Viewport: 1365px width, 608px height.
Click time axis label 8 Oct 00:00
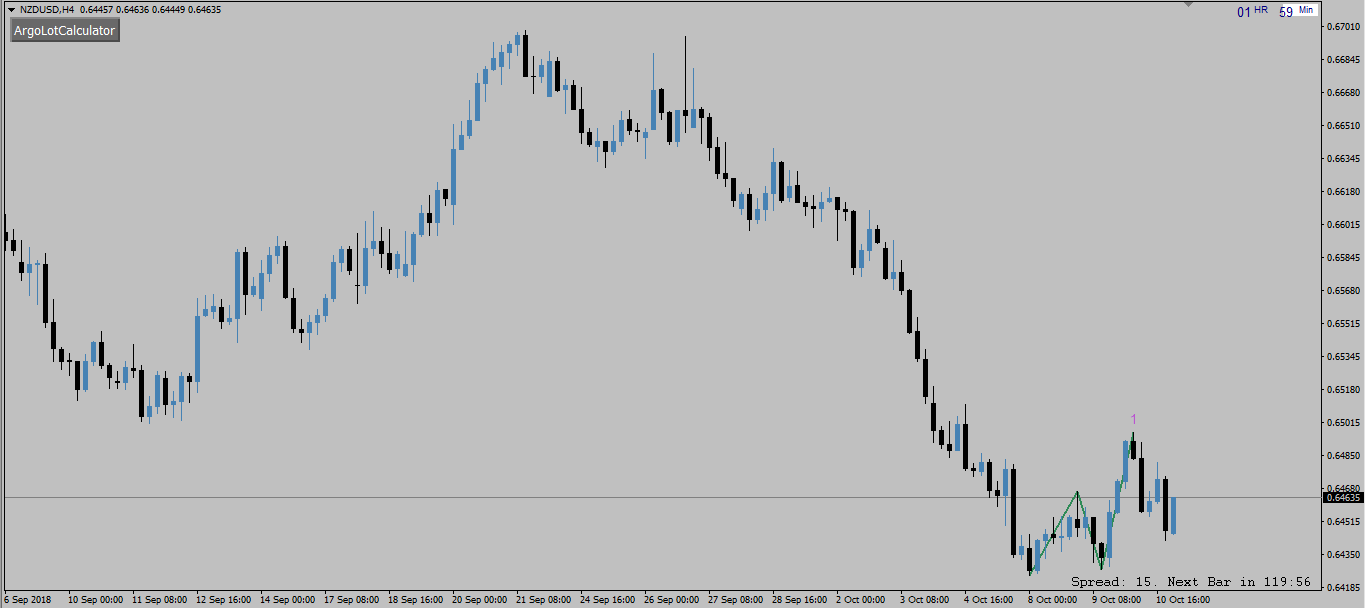click(1053, 600)
